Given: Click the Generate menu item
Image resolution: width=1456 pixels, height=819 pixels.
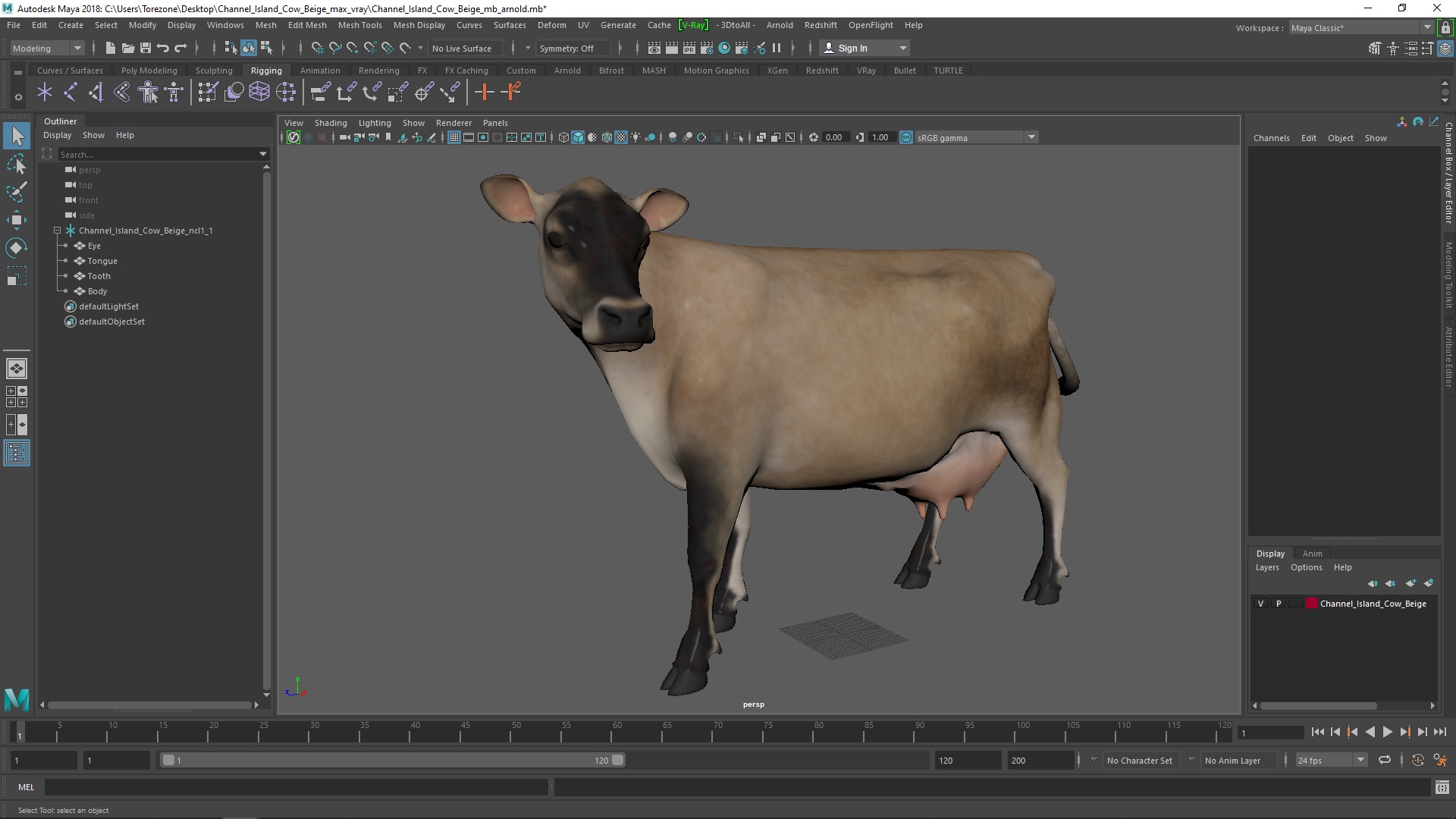Looking at the screenshot, I should click(x=620, y=24).
